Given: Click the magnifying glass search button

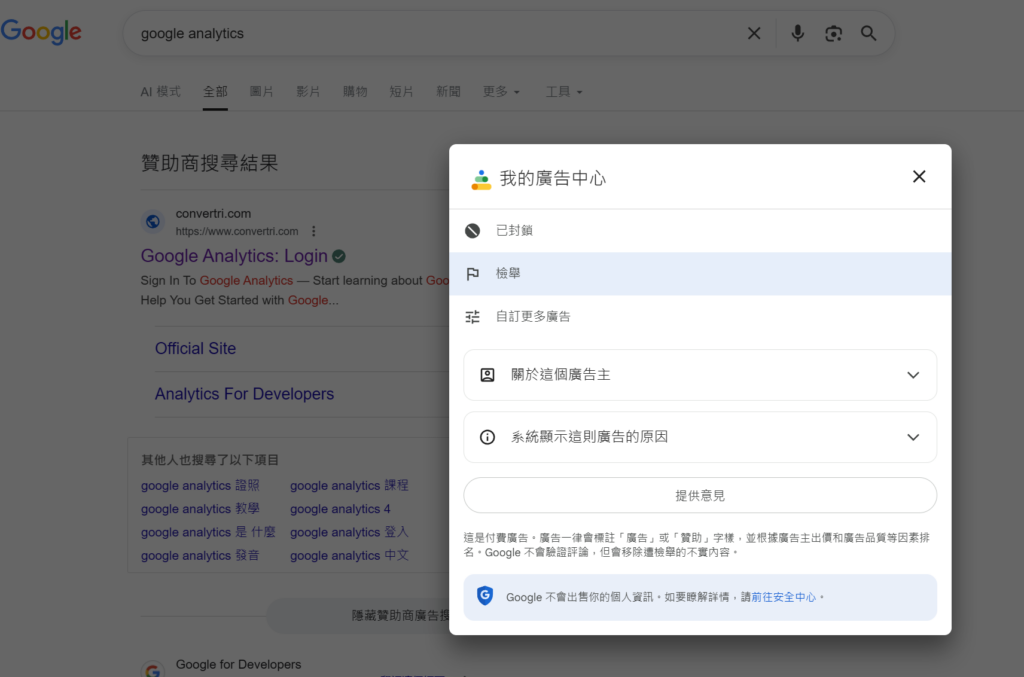Looking at the screenshot, I should pos(868,33).
